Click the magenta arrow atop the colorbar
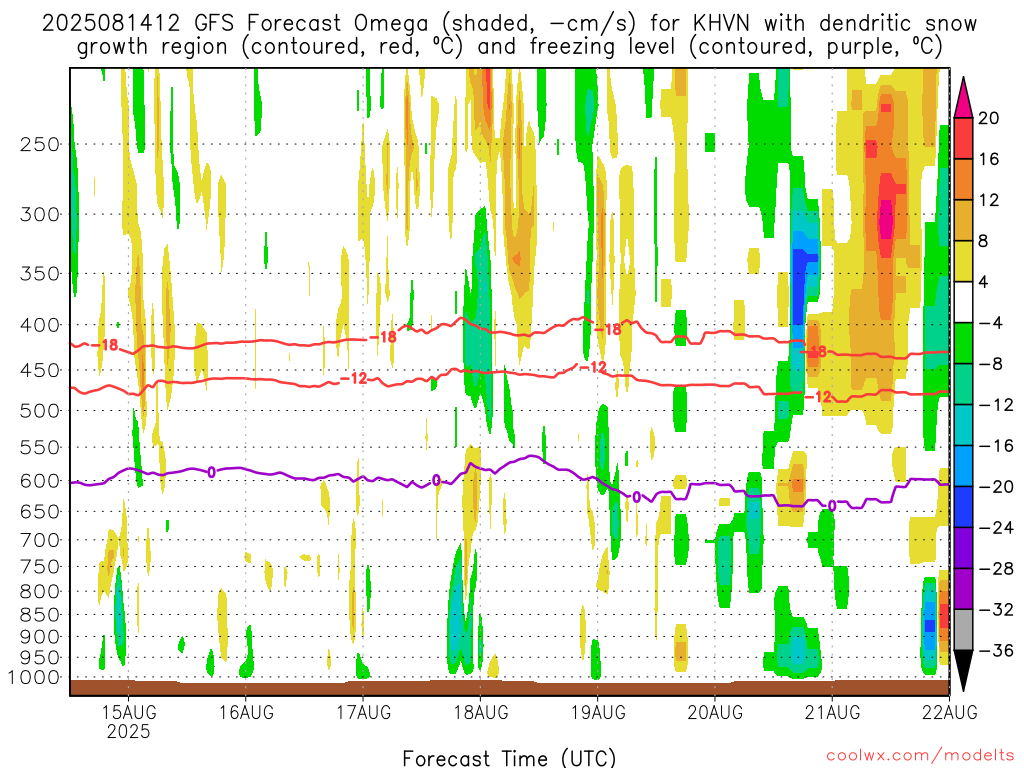This screenshot has height=768, width=1024. tap(963, 98)
